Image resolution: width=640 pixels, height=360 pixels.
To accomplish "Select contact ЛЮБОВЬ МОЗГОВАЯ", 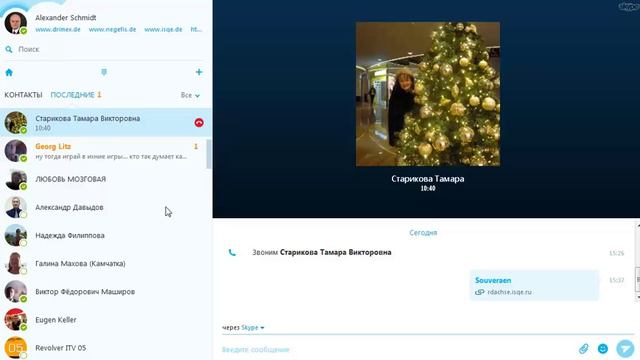I will [x=106, y=179].
